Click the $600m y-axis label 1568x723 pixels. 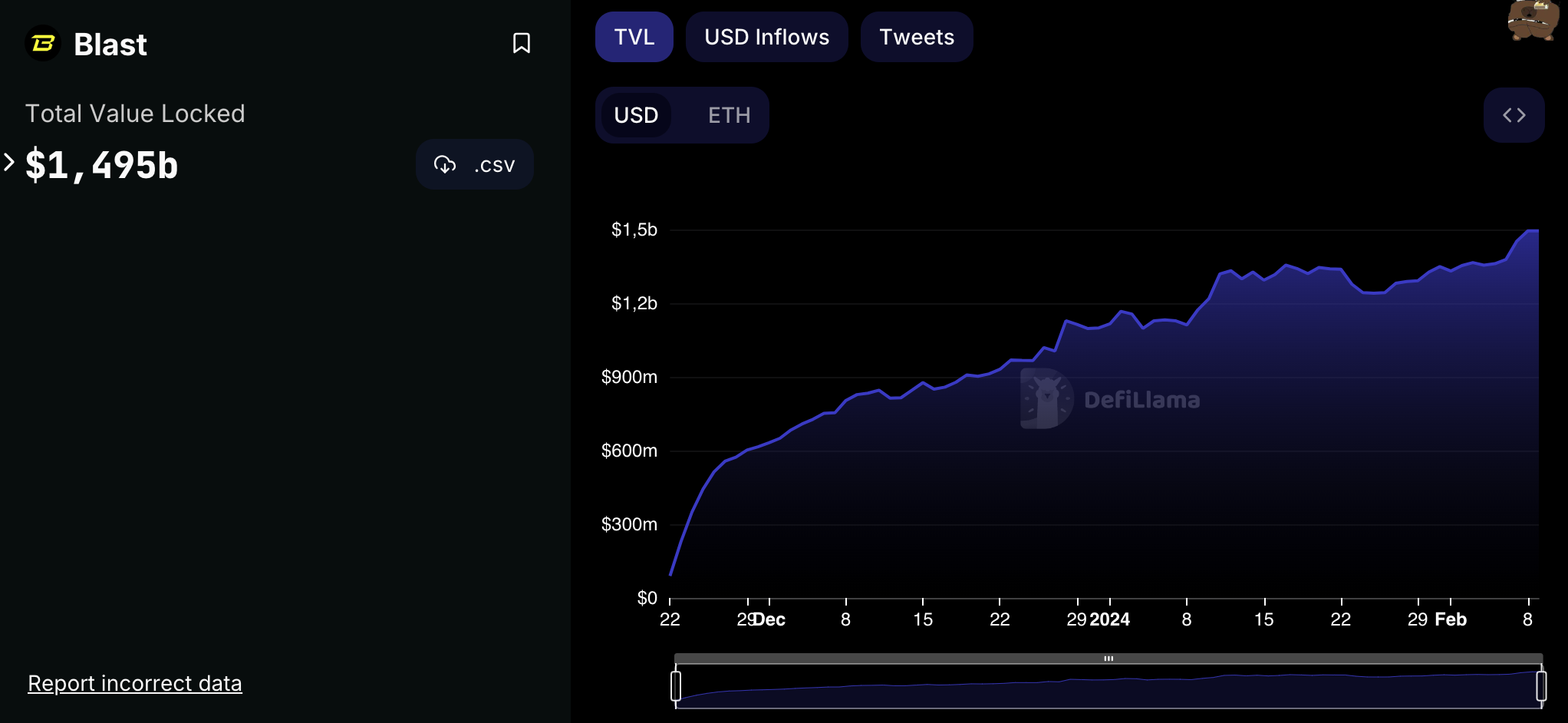629,451
